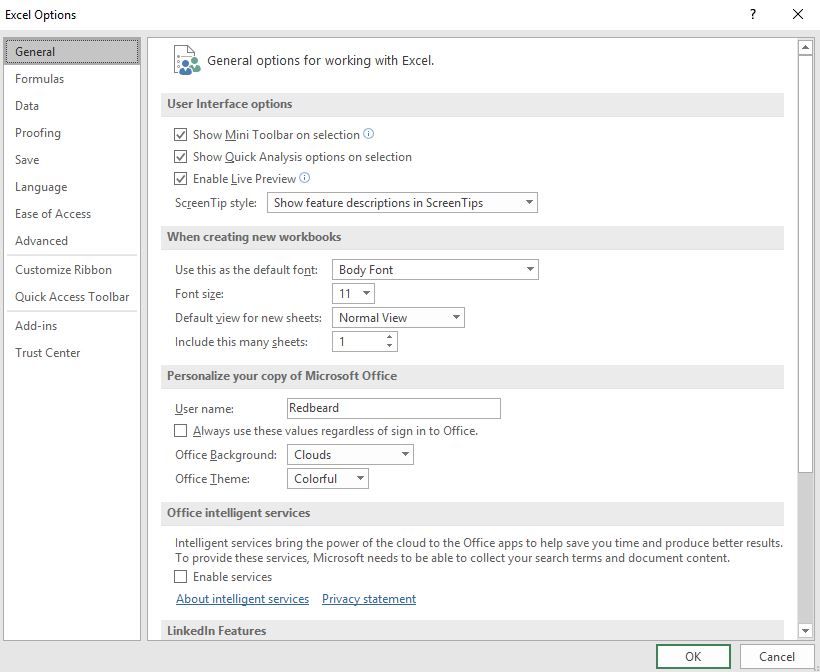The height and width of the screenshot is (672, 820).
Task: Click the Help question mark in title bar
Action: point(752,14)
